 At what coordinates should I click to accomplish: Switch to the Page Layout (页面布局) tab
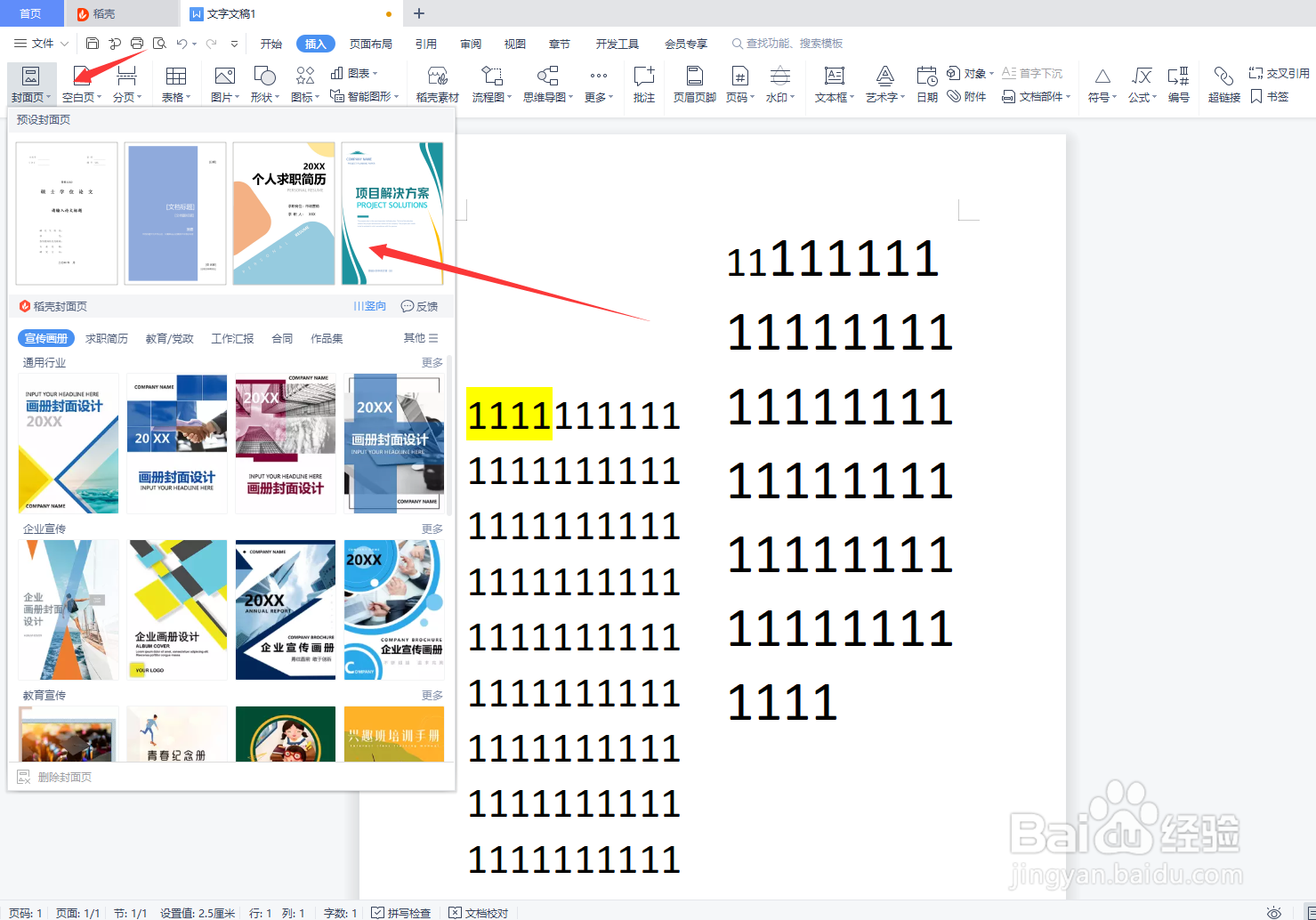pyautogui.click(x=371, y=44)
